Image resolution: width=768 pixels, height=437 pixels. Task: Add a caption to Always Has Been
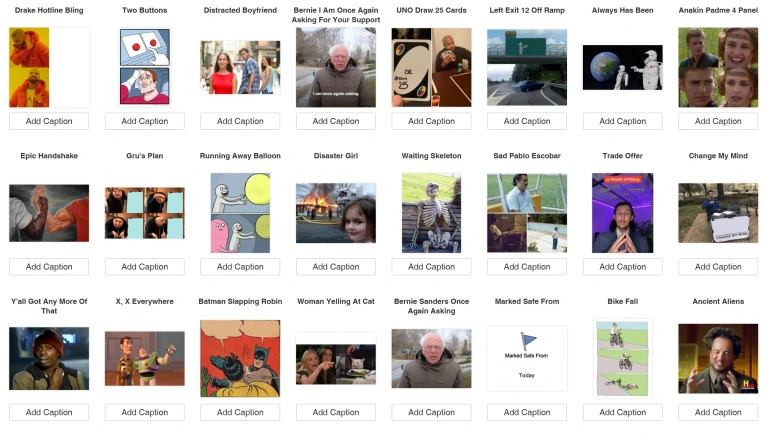tap(623, 121)
